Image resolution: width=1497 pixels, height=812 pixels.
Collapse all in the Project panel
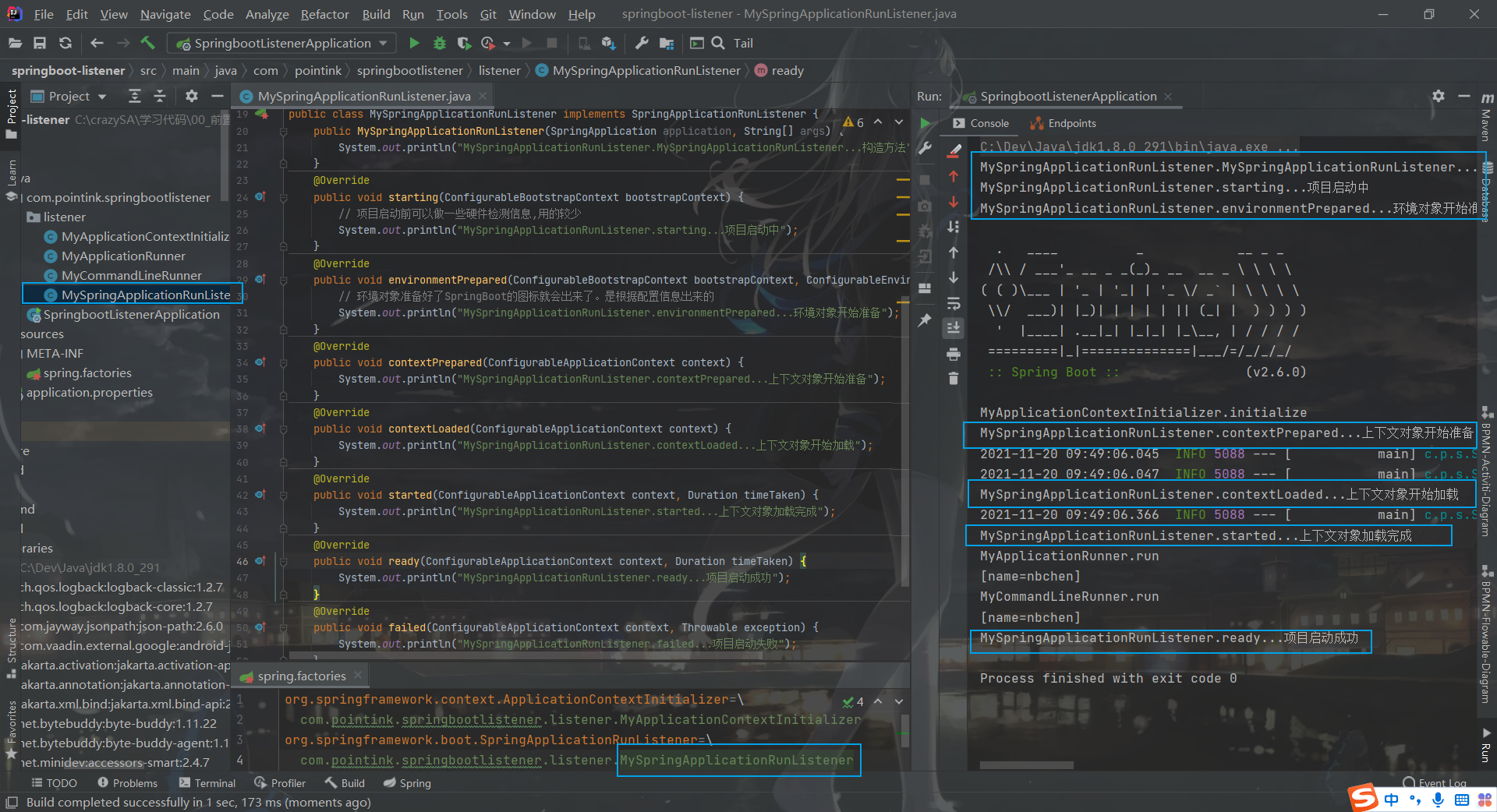pos(160,96)
